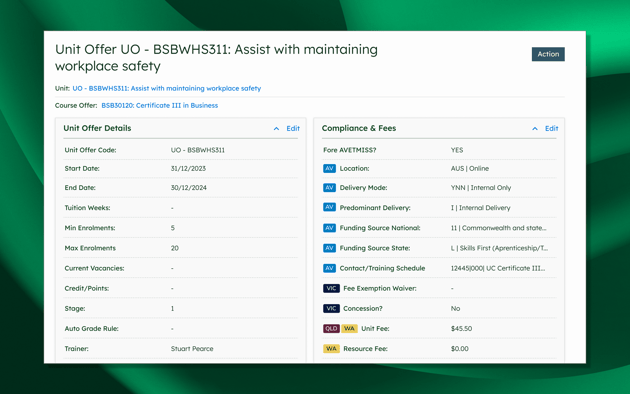630x394 pixels.
Task: Click the Max Enrolments value 20
Action: [x=175, y=248]
